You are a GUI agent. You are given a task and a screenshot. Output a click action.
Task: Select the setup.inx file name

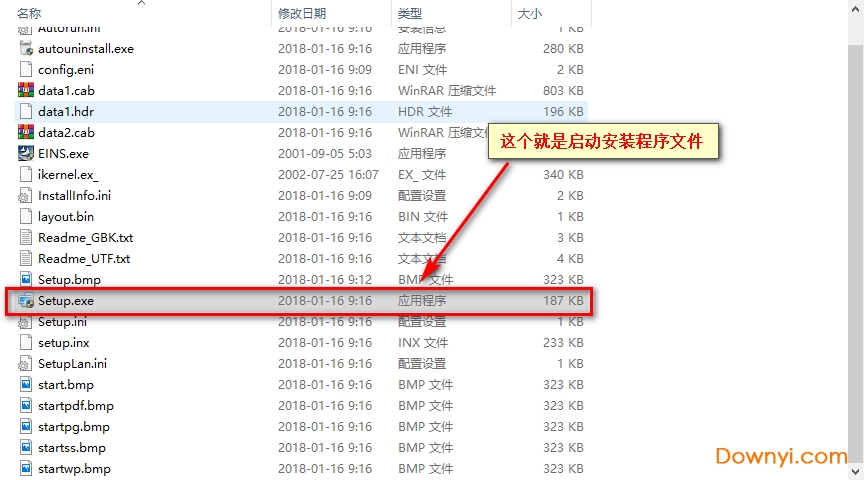pyautogui.click(x=63, y=342)
